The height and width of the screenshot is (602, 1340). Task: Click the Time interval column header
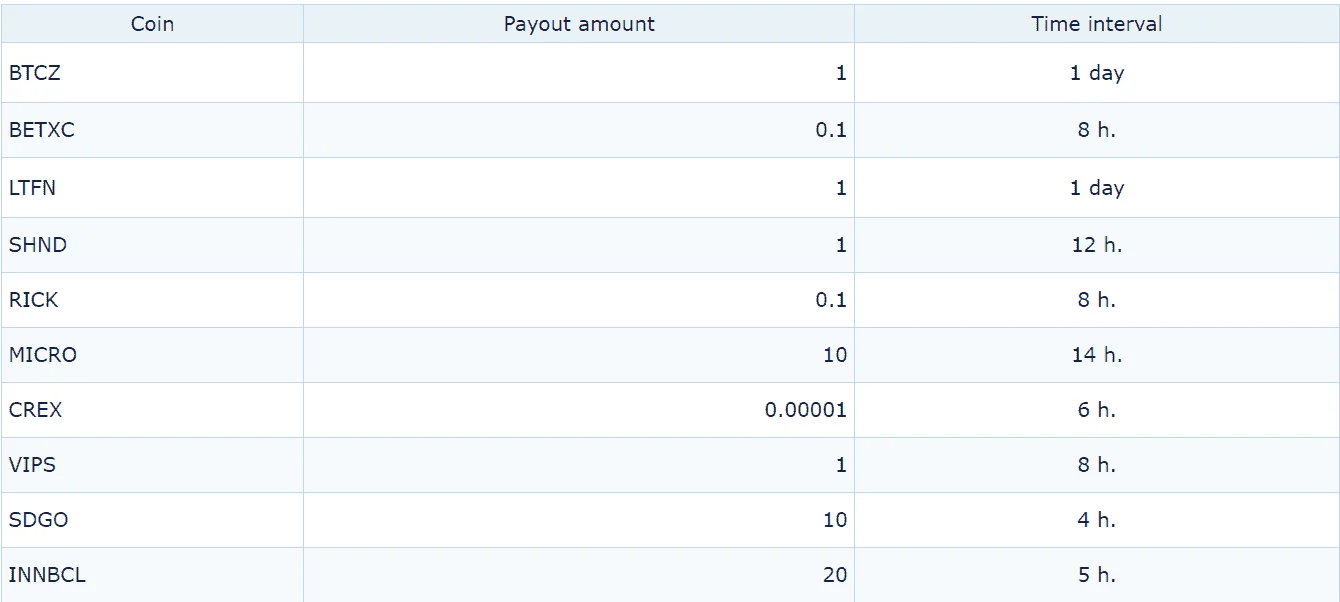pos(1097,24)
